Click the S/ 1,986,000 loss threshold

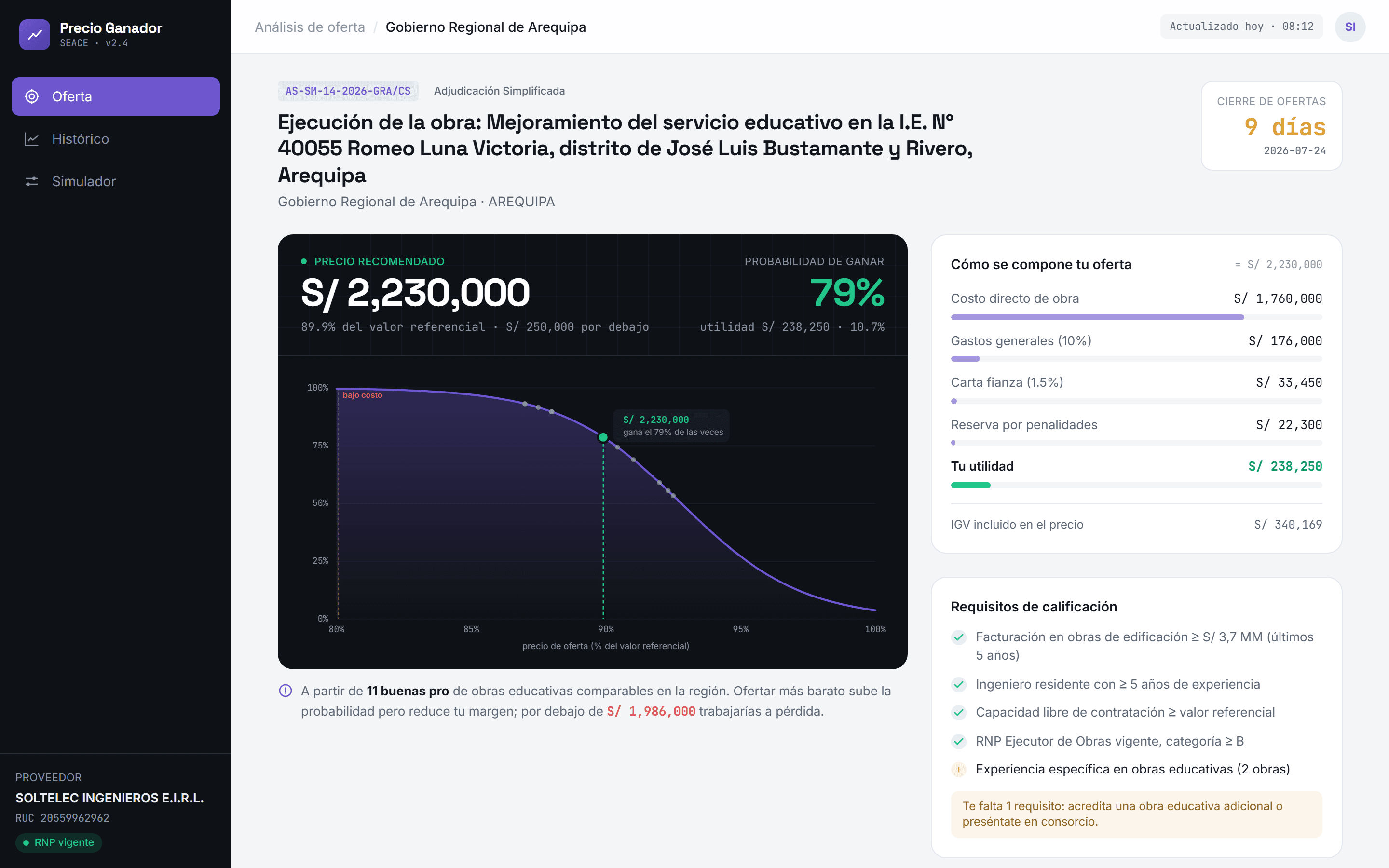pos(651,711)
